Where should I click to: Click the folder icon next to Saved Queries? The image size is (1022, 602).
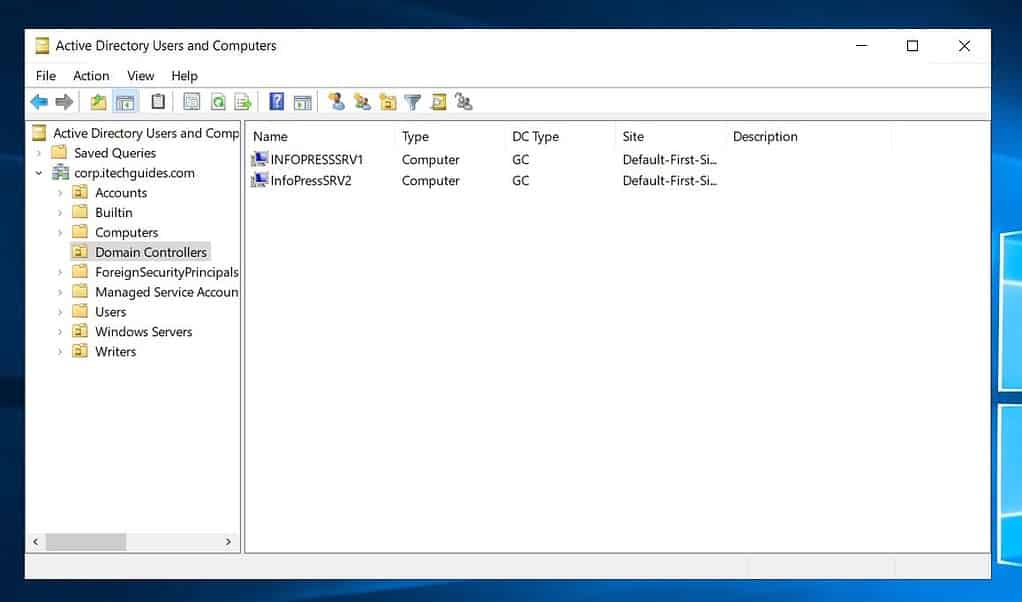coord(59,152)
